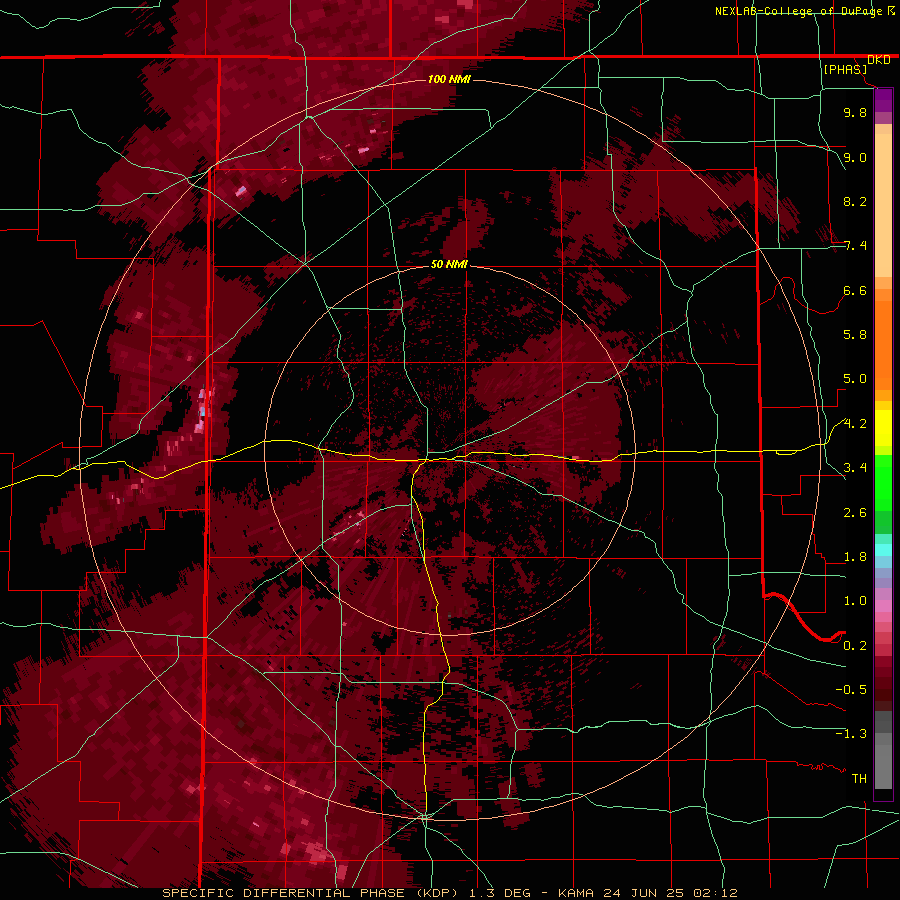This screenshot has width=900, height=900.
Task: Click the 1.8 value on the scale
Action: 855,557
